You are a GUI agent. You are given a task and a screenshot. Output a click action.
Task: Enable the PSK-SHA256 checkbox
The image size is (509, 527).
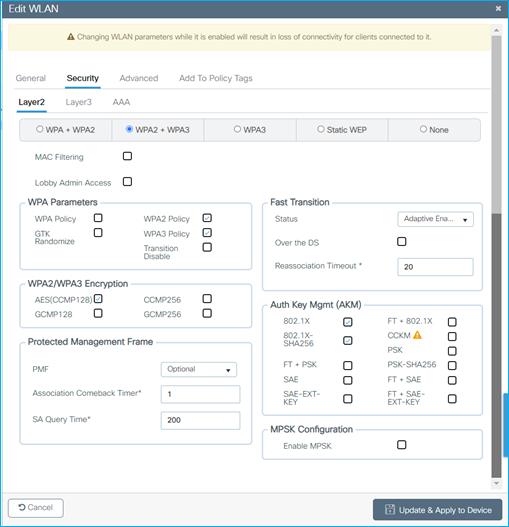click(x=452, y=365)
